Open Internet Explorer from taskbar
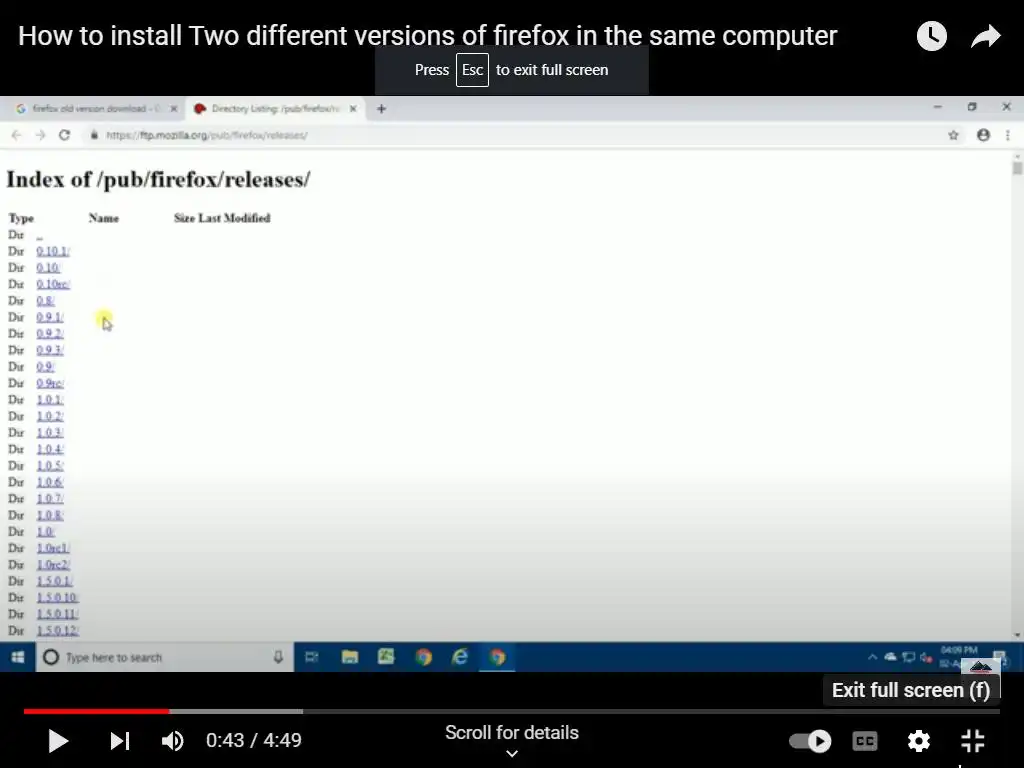This screenshot has height=768, width=1024. point(460,657)
